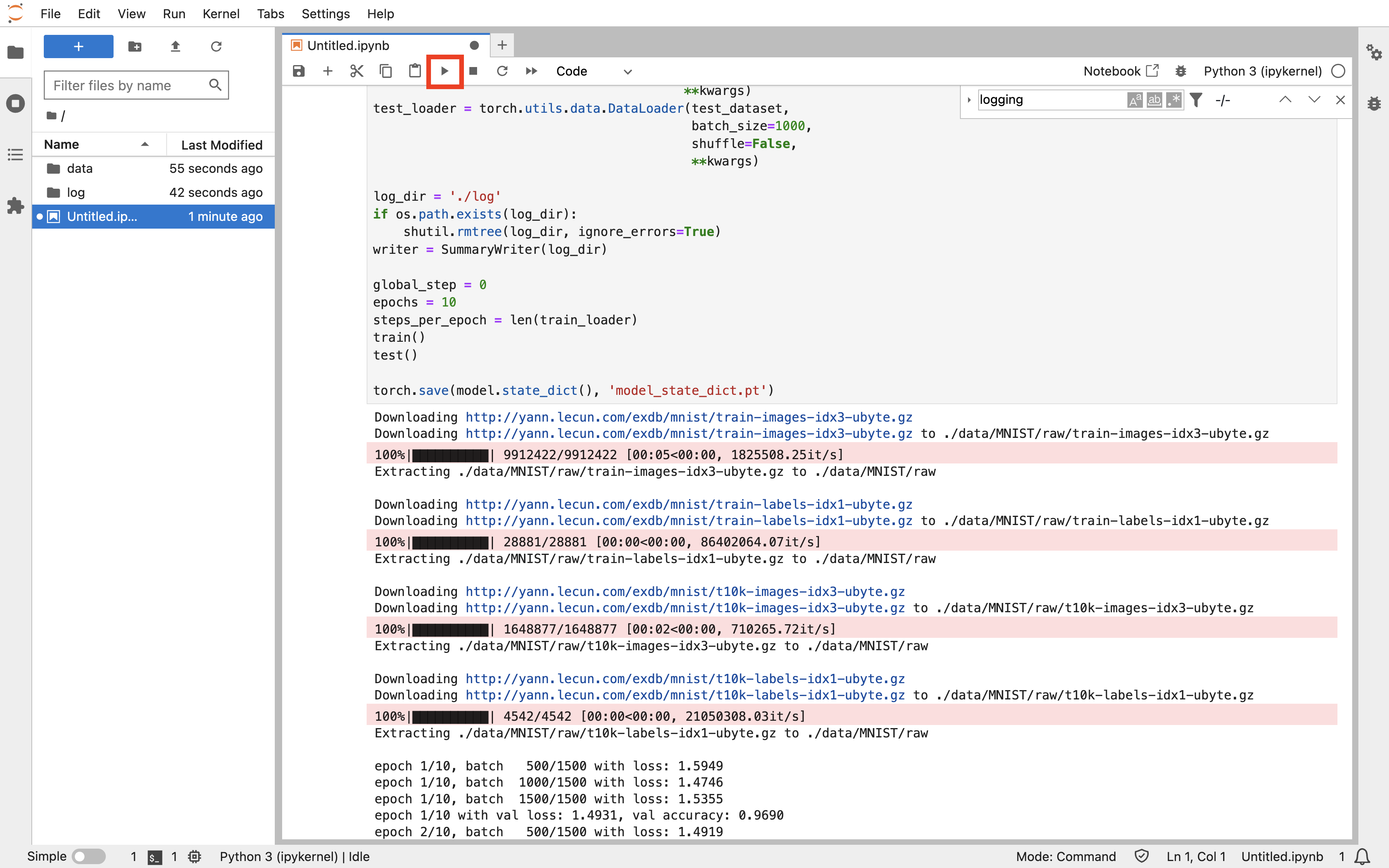
Task: Click the Run cell button
Action: (x=444, y=71)
